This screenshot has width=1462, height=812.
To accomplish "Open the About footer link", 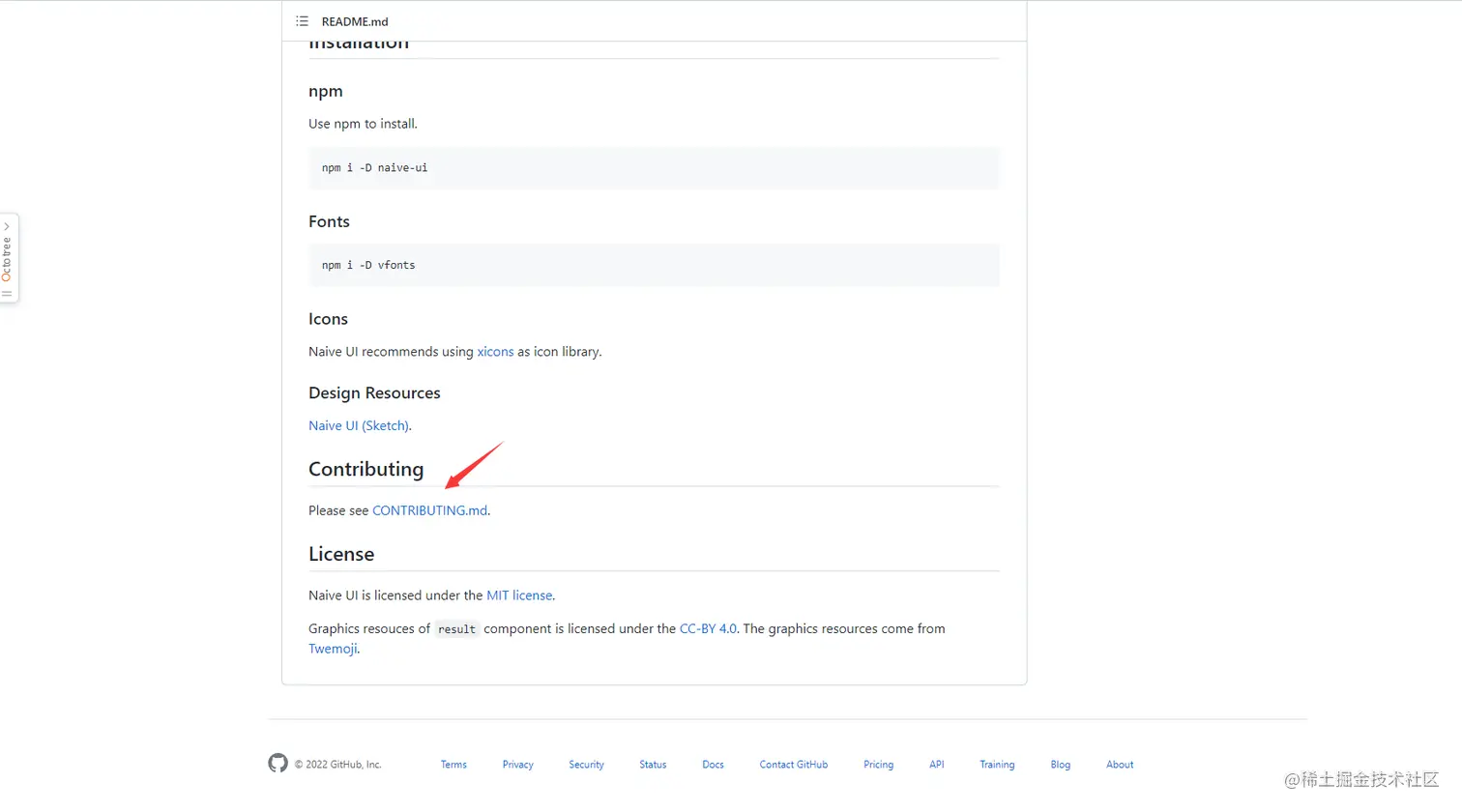I will click(1120, 765).
